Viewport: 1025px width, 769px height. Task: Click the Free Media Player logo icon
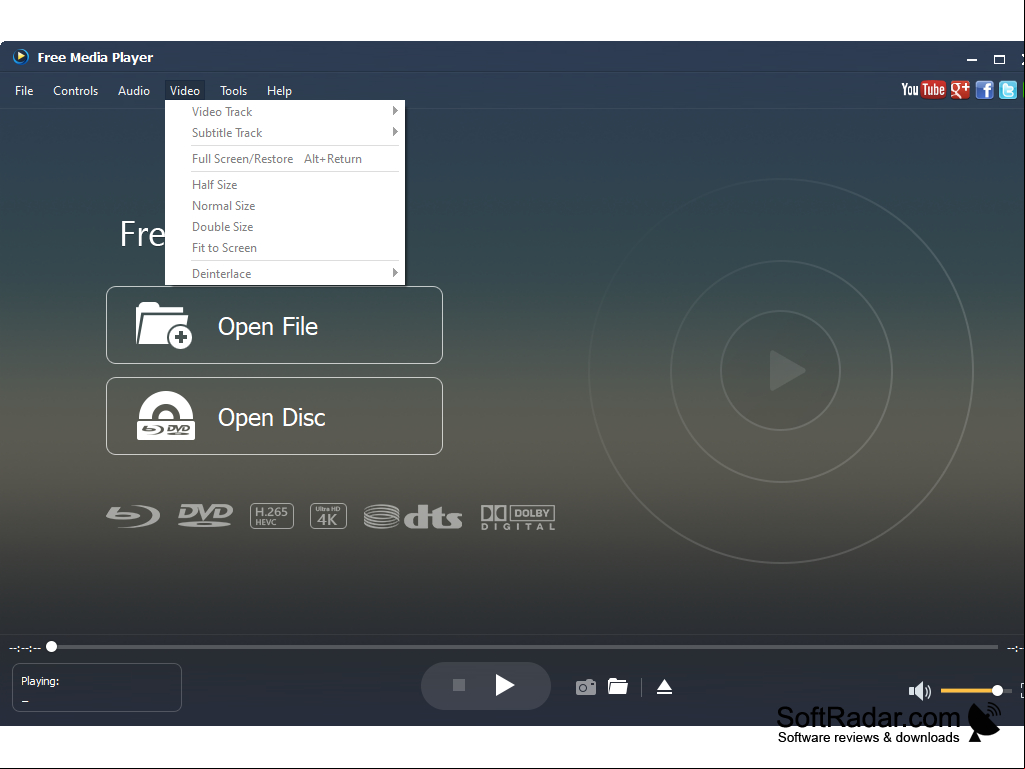click(21, 57)
